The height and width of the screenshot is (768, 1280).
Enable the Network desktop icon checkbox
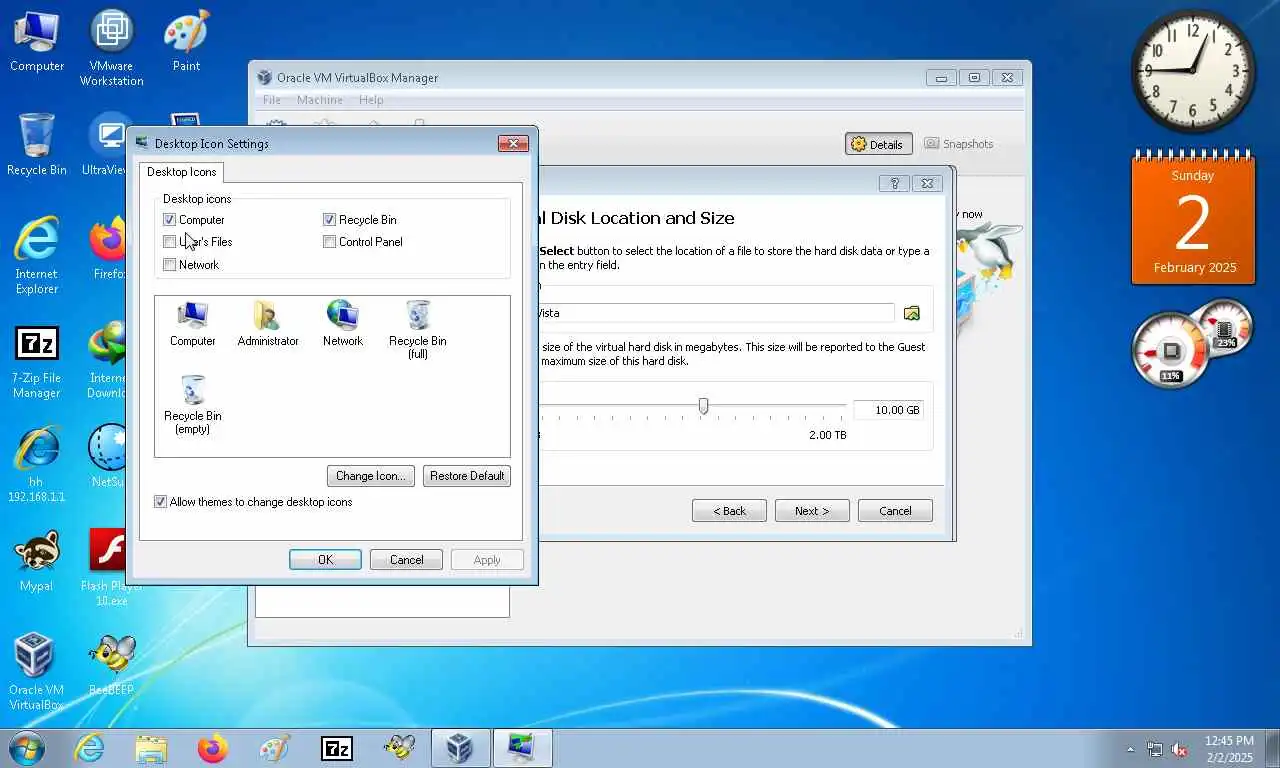pos(169,265)
